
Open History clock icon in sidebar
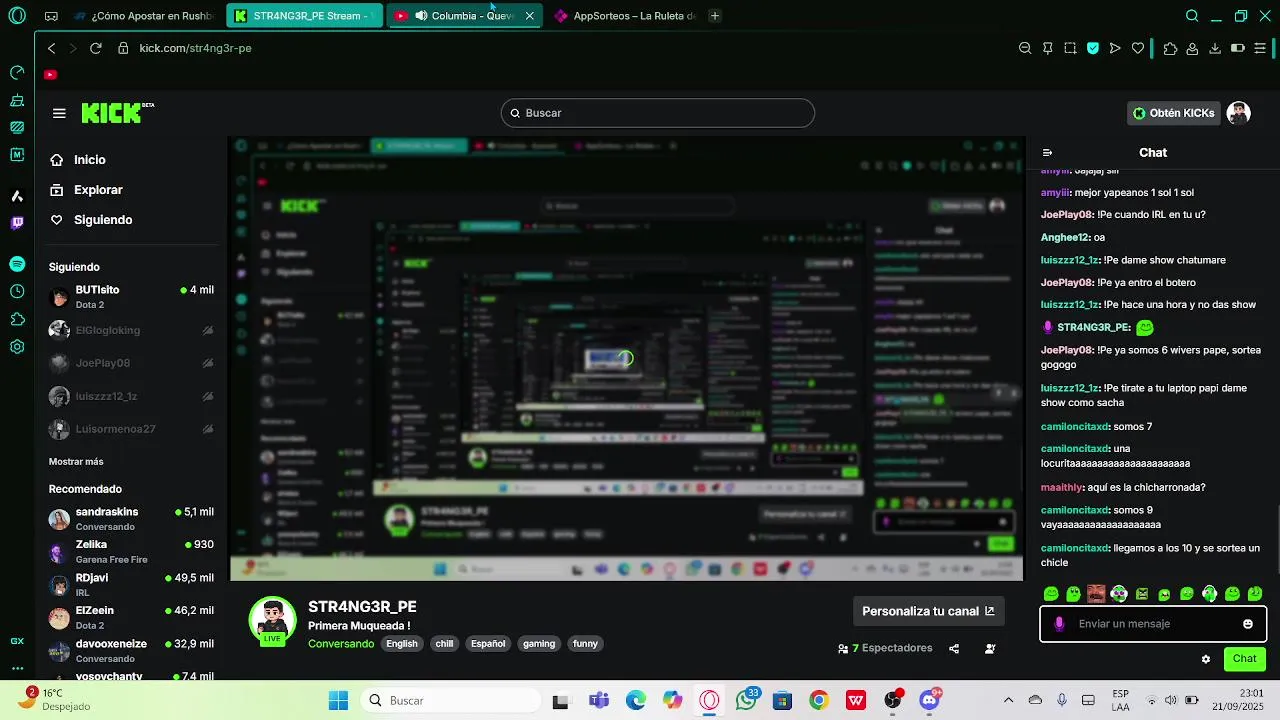pos(17,292)
